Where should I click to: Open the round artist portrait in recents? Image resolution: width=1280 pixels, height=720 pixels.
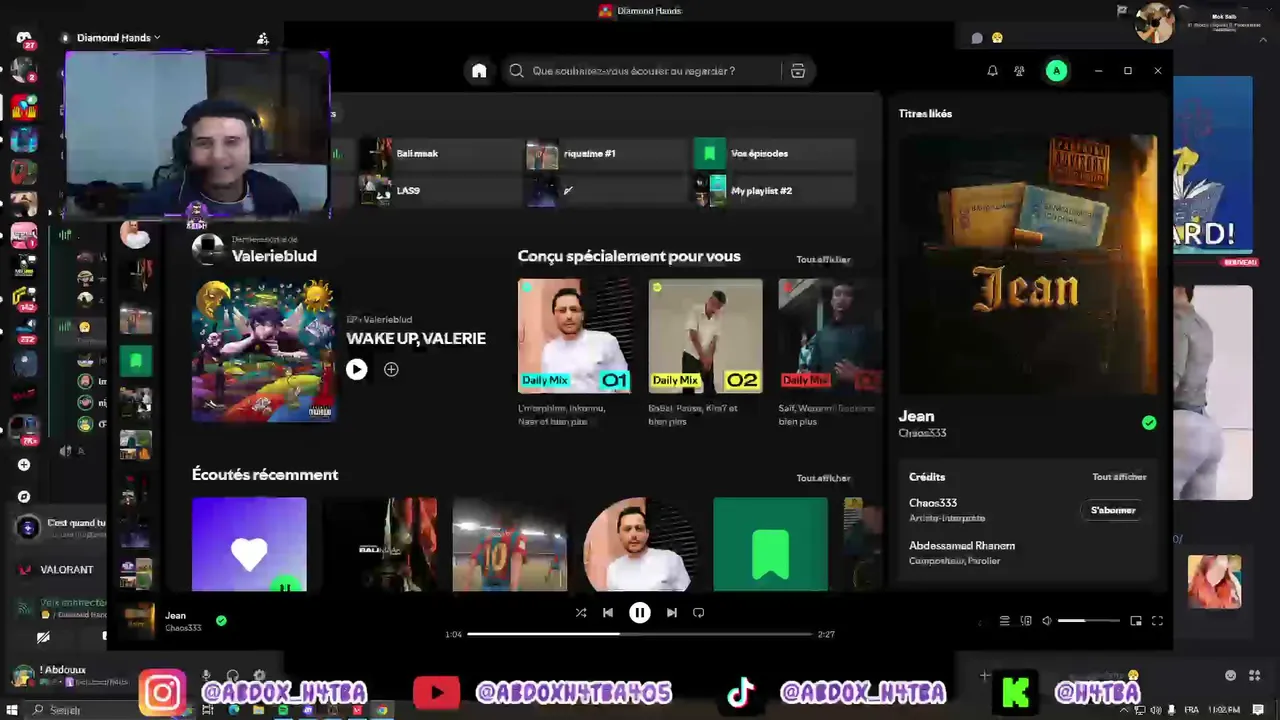pyautogui.click(x=640, y=544)
